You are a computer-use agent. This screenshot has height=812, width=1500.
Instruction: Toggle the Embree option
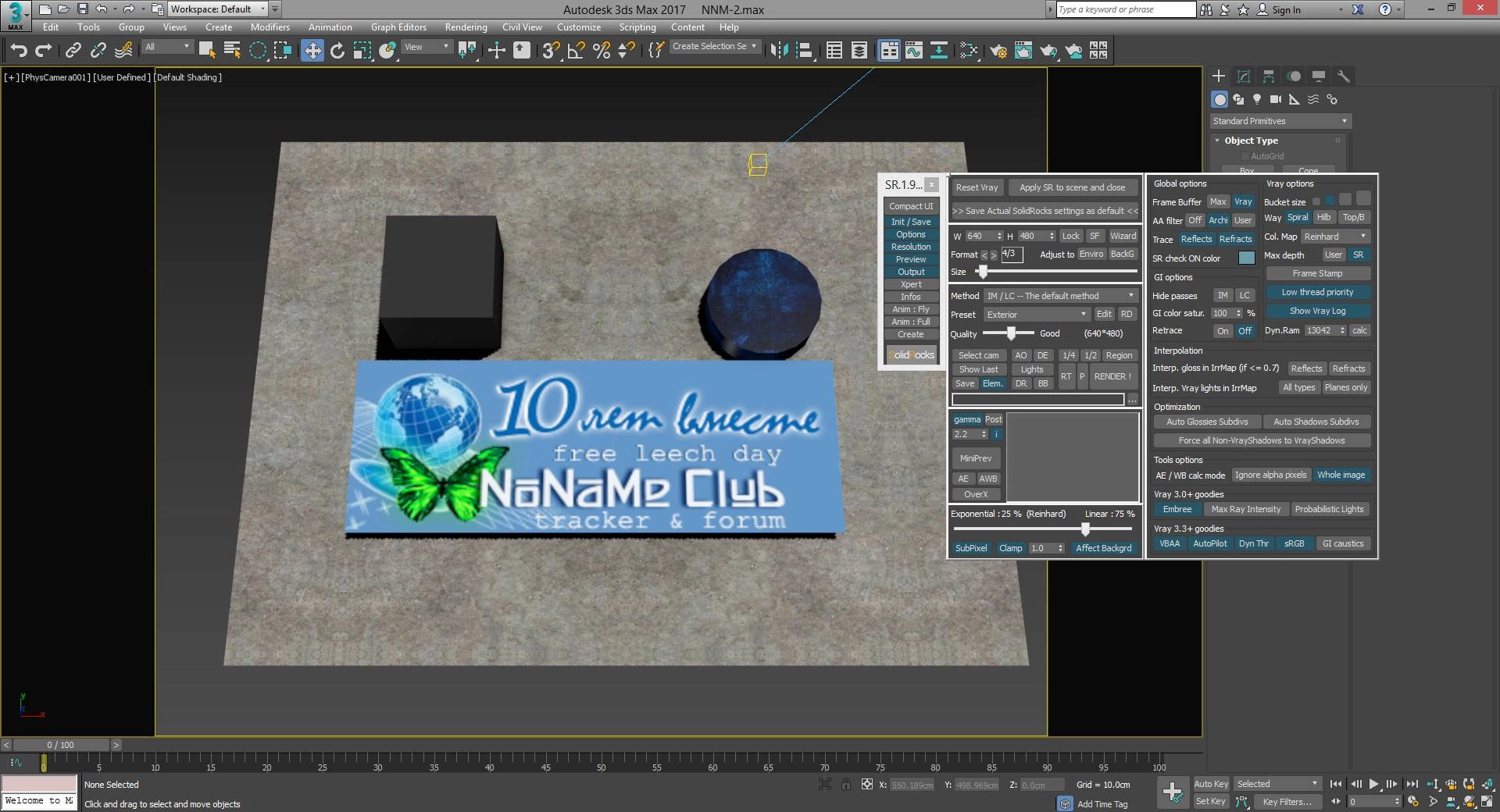tap(1177, 509)
